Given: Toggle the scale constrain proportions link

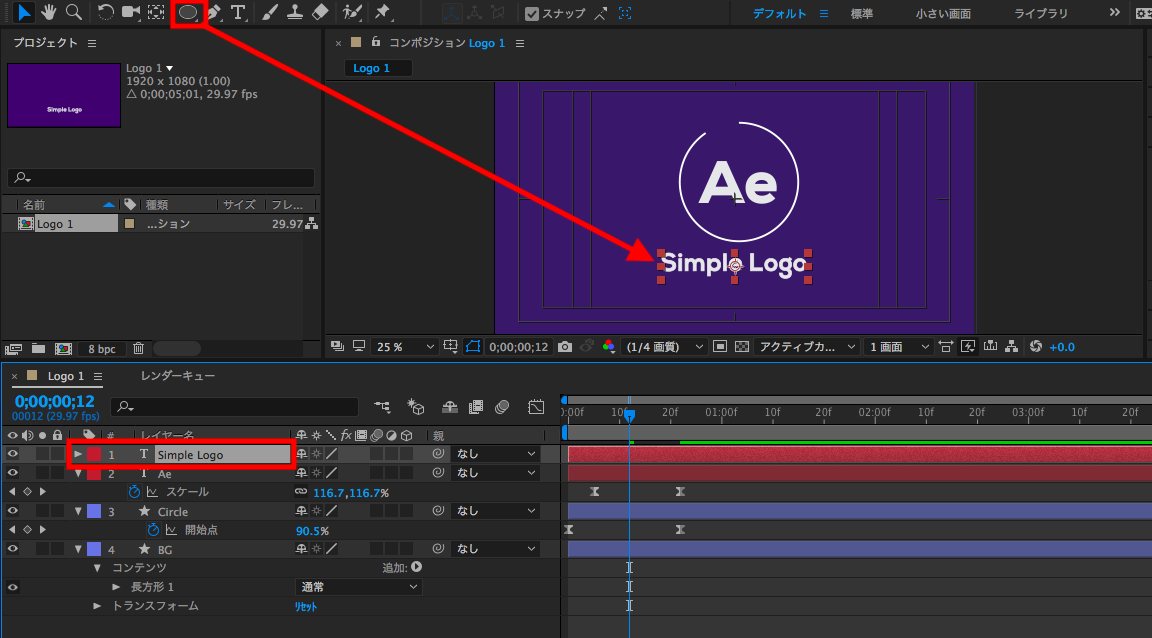Looking at the screenshot, I should (x=301, y=492).
